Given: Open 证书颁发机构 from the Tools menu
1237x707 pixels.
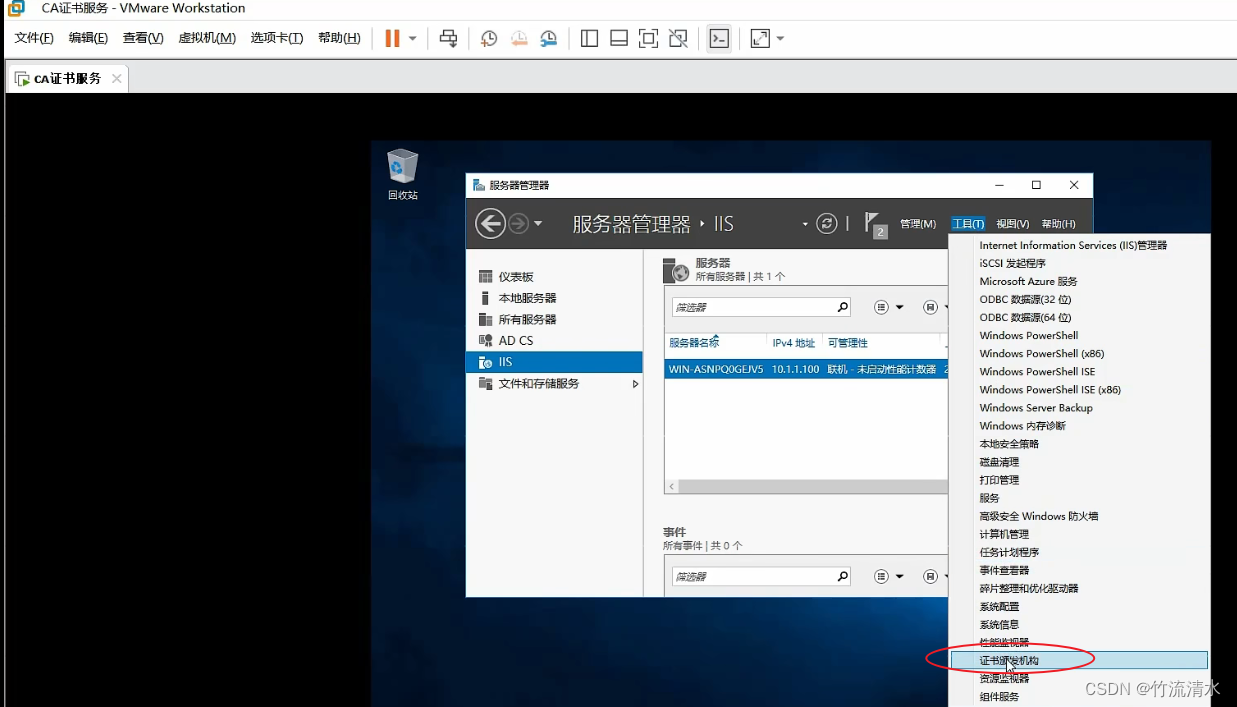Looking at the screenshot, I should tap(1079, 661).
